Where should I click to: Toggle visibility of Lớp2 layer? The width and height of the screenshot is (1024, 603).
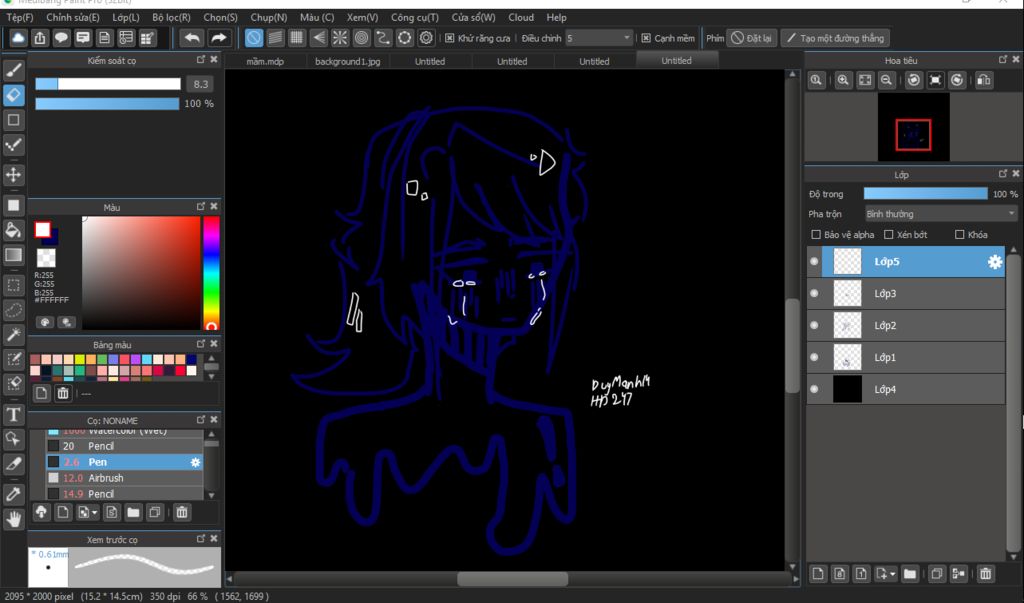tap(814, 325)
